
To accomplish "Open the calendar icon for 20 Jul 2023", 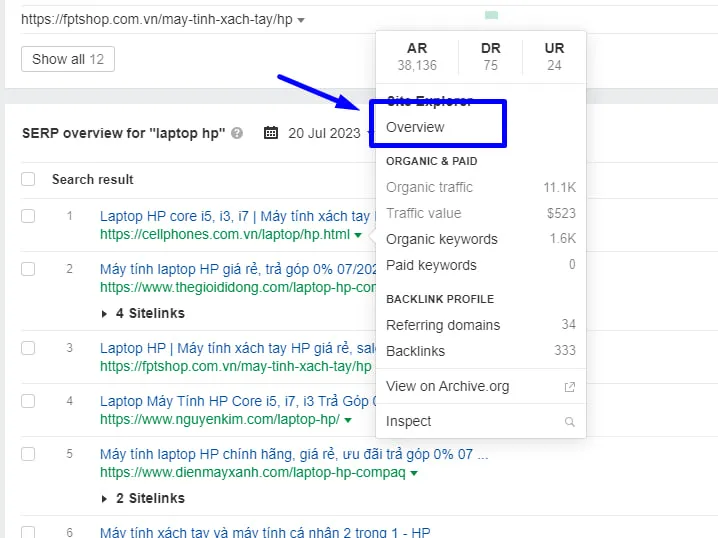I will (x=271, y=133).
